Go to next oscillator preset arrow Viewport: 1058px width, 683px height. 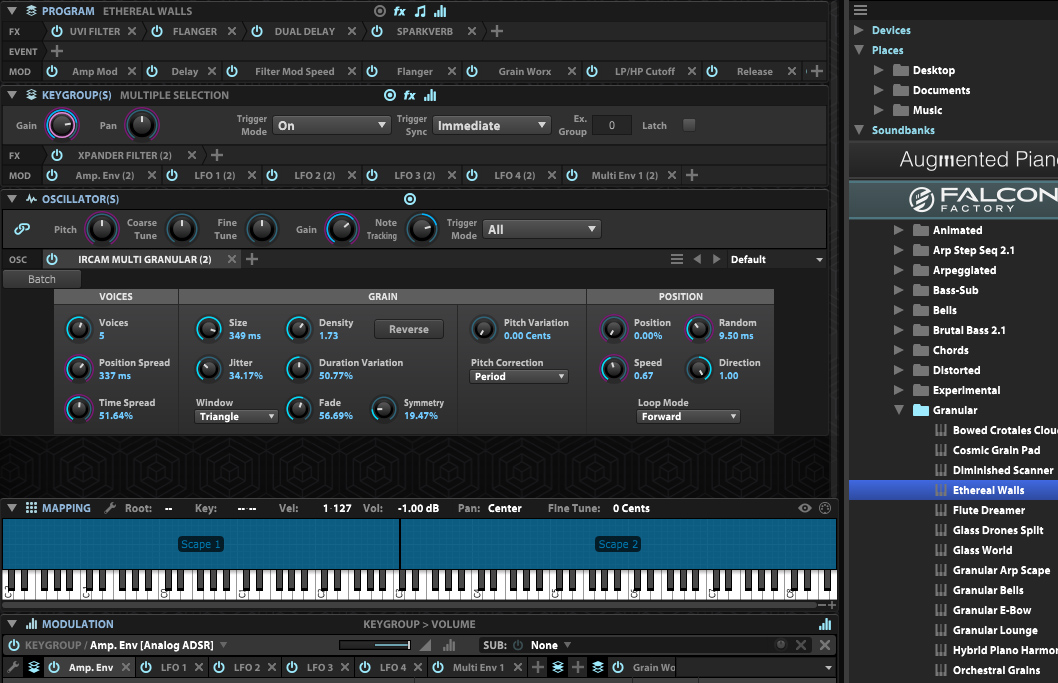pyautogui.click(x=717, y=259)
